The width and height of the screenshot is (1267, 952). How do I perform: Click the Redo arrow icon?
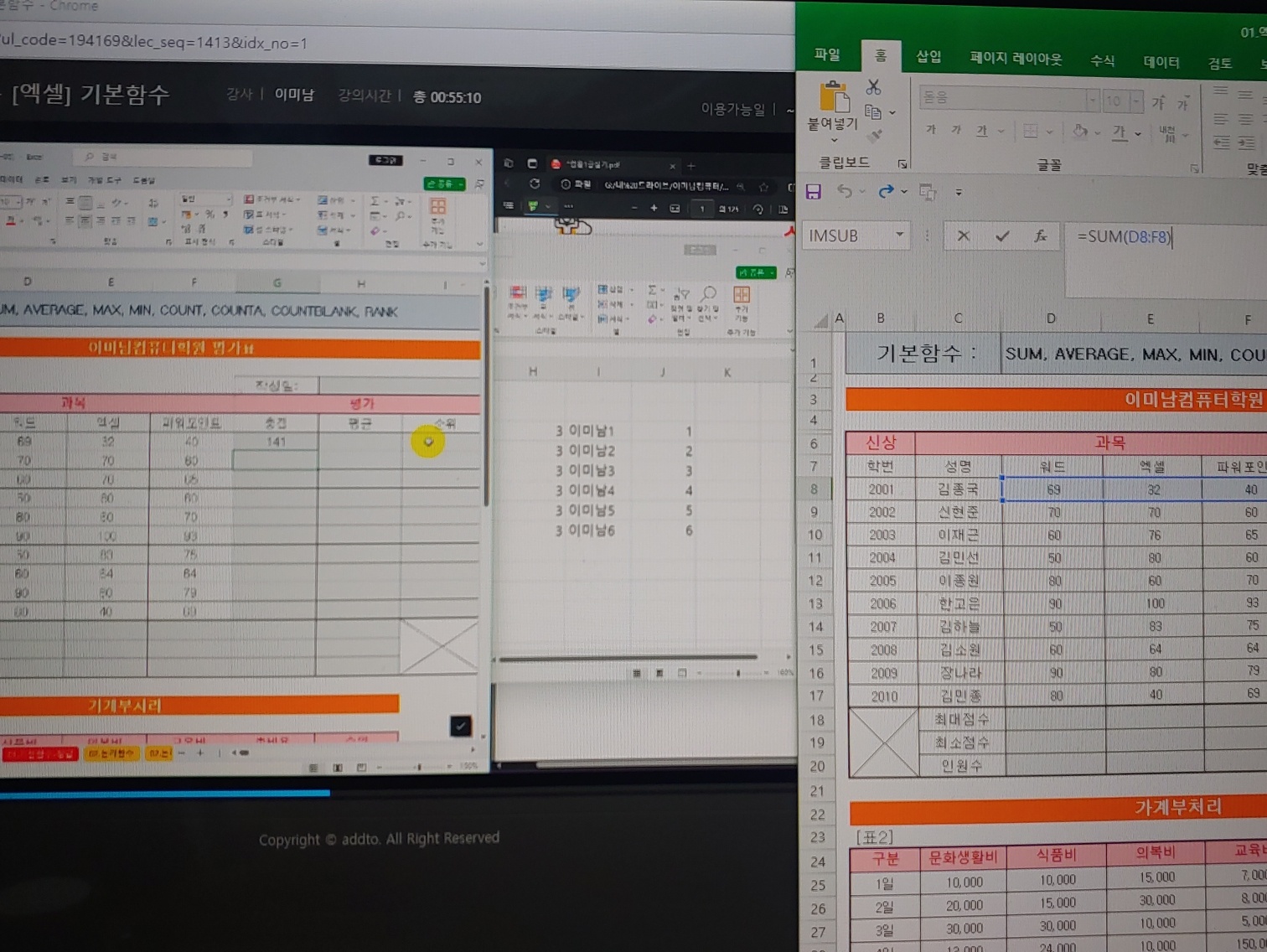(885, 192)
